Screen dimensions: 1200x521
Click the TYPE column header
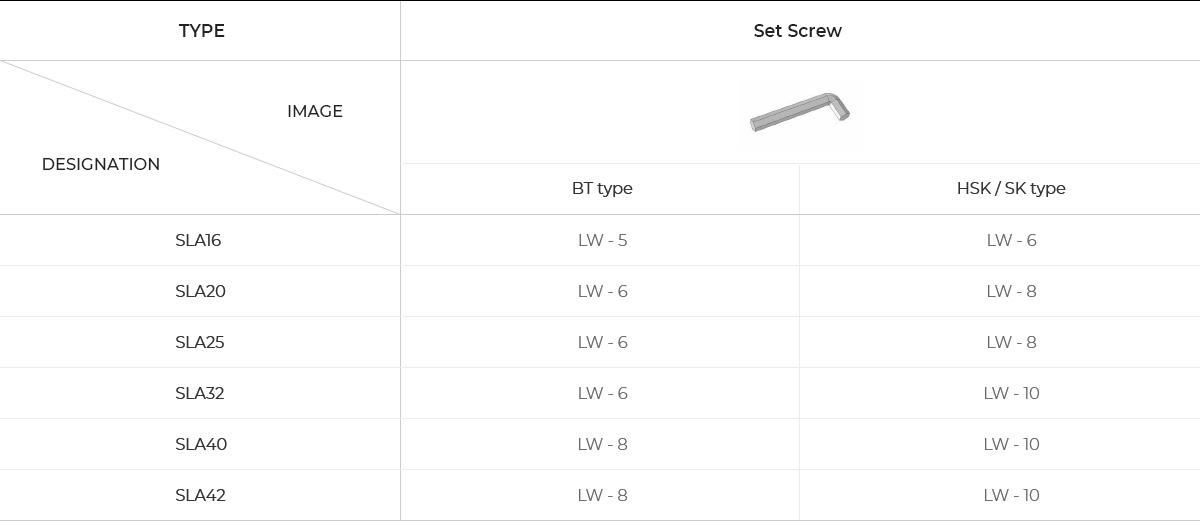(x=201, y=31)
